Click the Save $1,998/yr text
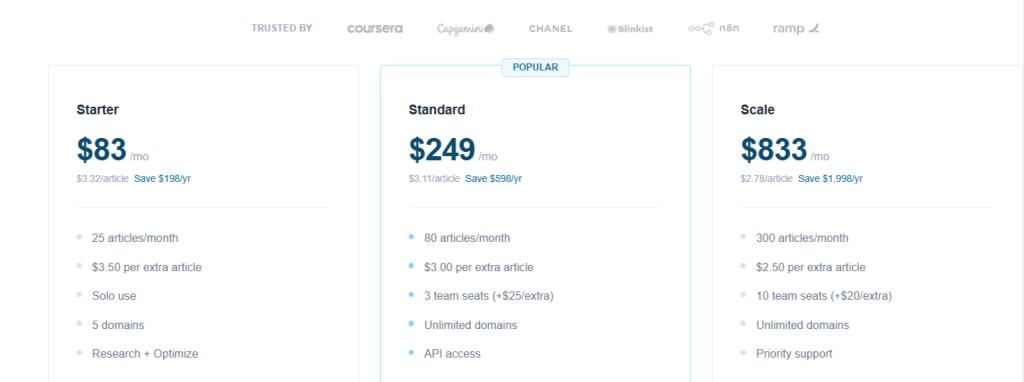Screen dimensions: 1024x382 pos(830,178)
